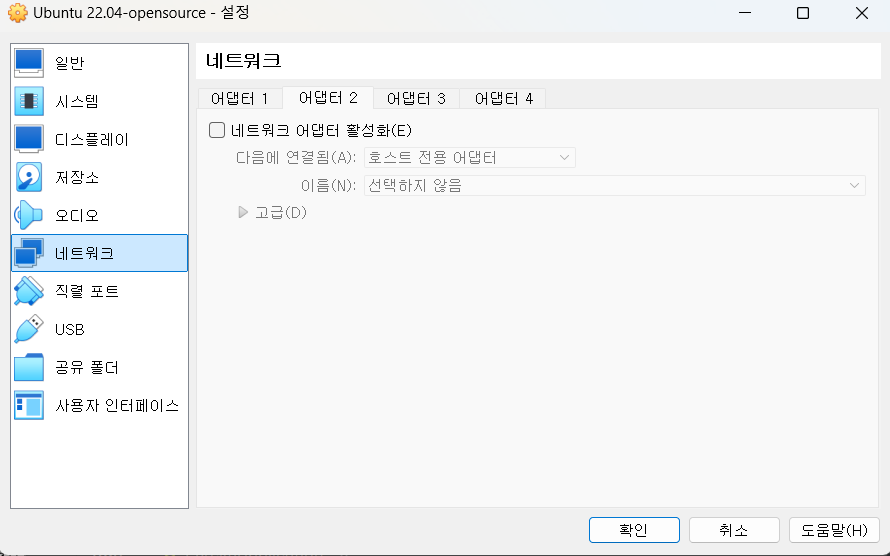Choose 디스플레이 text in category list

92,139
